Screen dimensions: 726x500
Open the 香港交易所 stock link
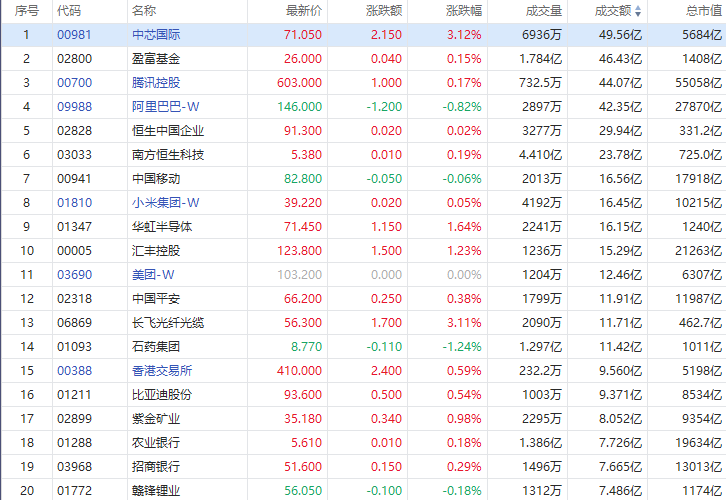click(162, 371)
